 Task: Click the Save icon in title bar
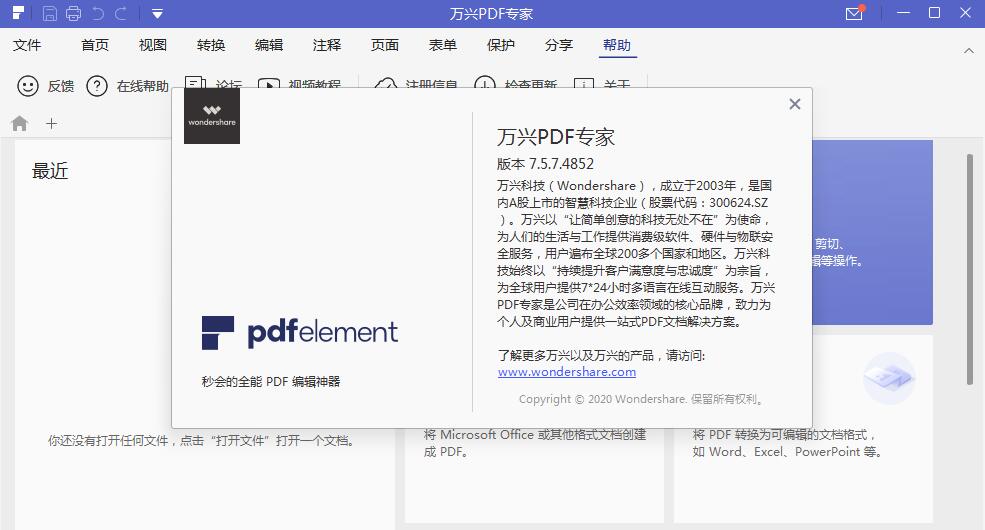[x=50, y=13]
